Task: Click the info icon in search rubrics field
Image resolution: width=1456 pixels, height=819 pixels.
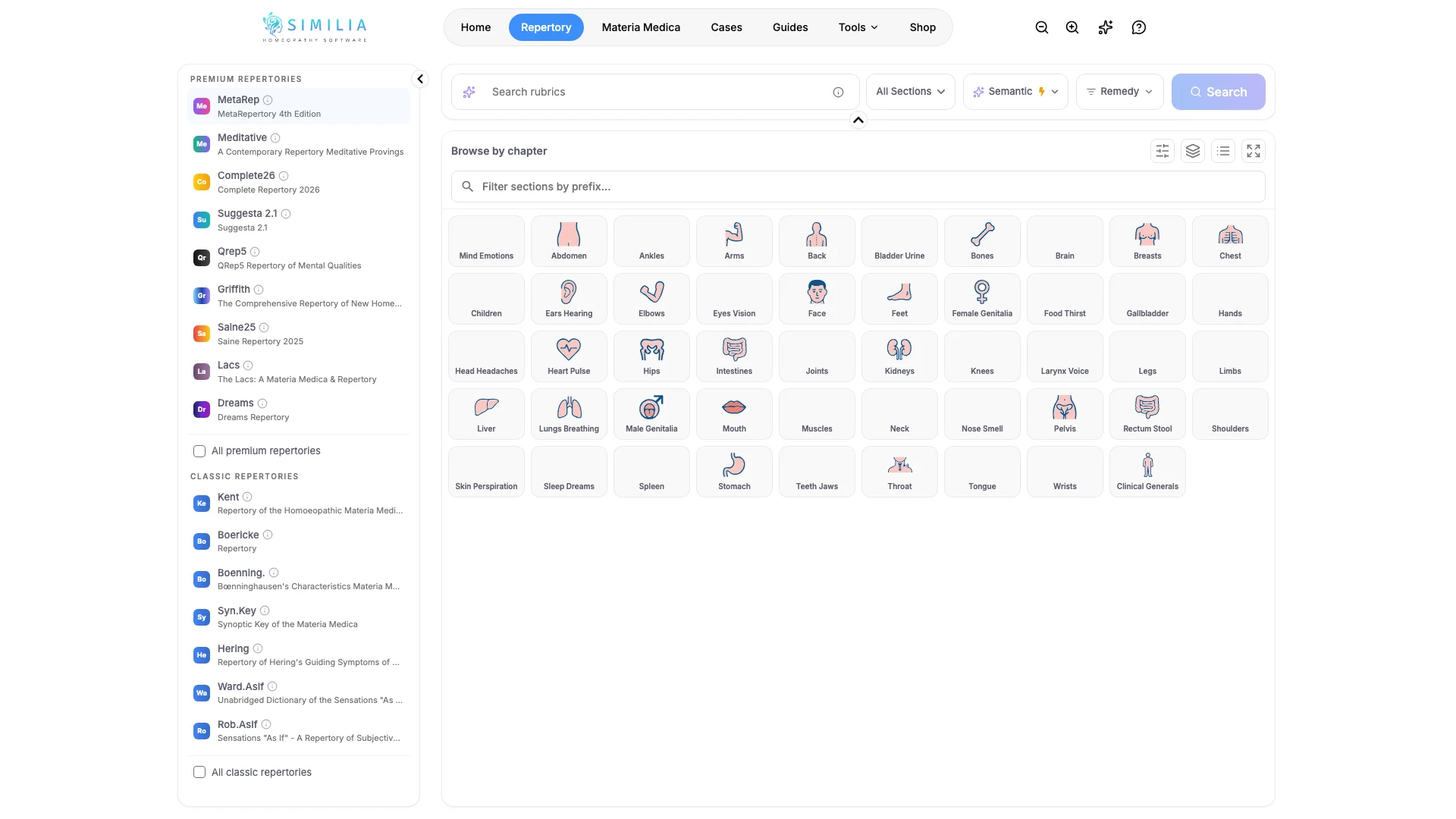Action: point(839,92)
